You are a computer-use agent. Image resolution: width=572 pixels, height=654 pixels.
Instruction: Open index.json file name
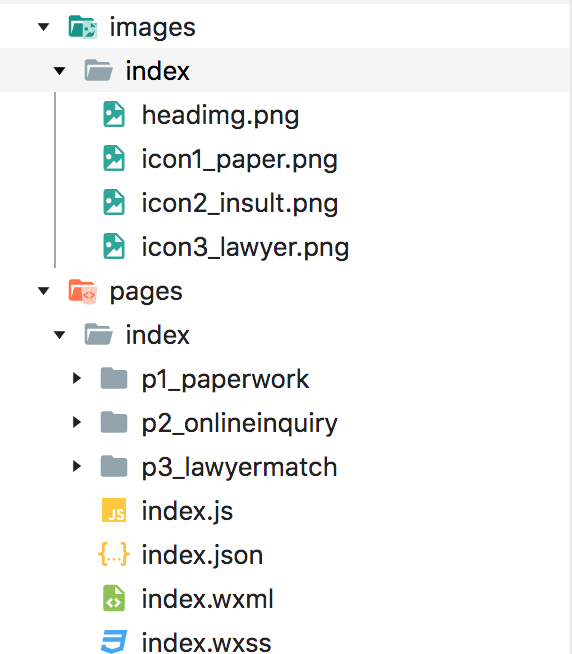pos(202,556)
